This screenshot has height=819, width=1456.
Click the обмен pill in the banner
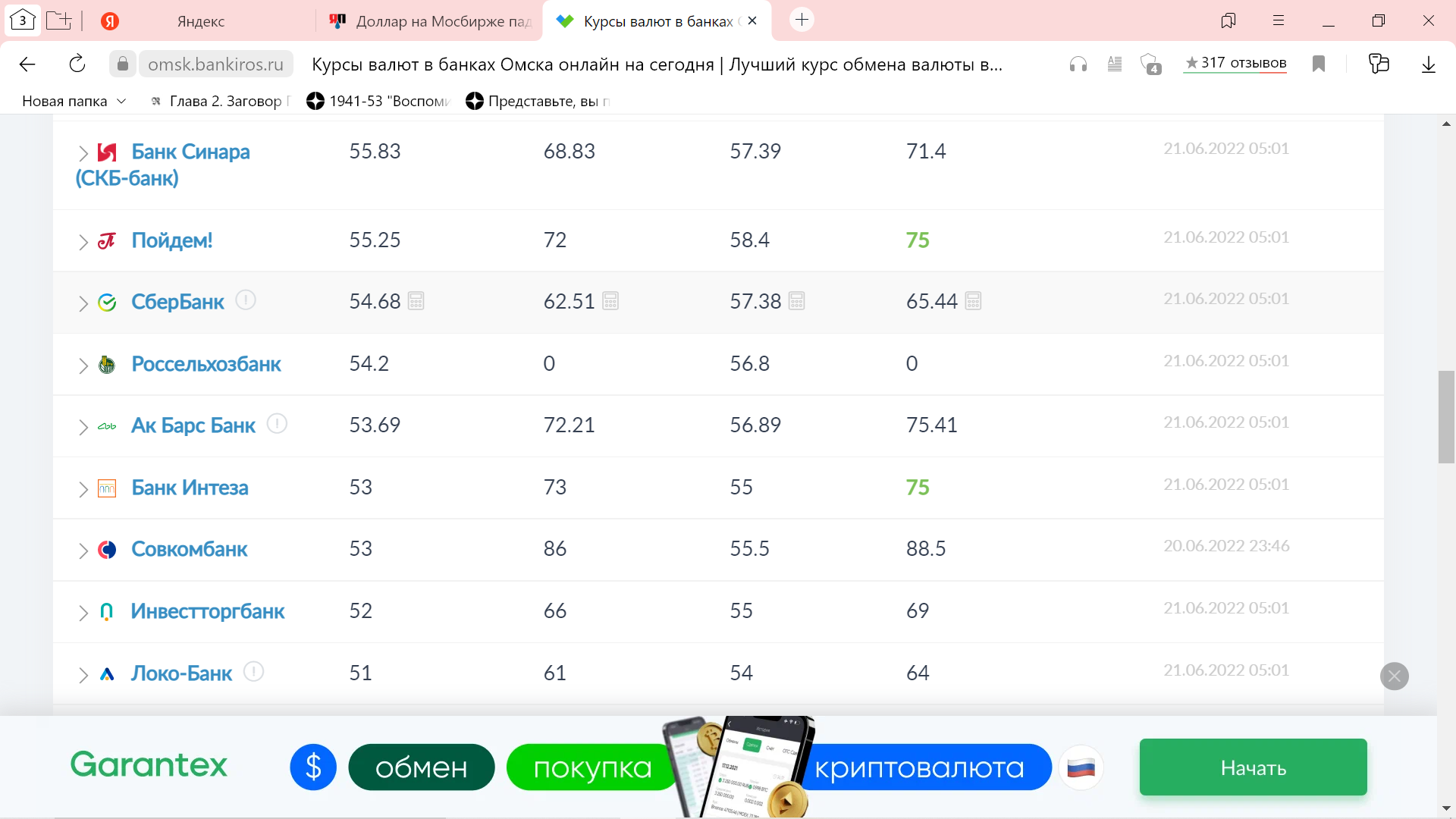click(x=422, y=767)
